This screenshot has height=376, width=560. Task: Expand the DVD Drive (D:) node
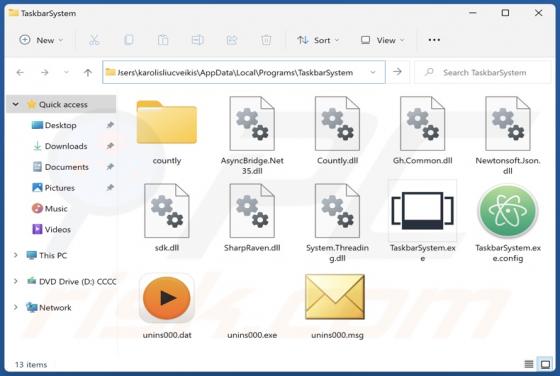[15, 281]
